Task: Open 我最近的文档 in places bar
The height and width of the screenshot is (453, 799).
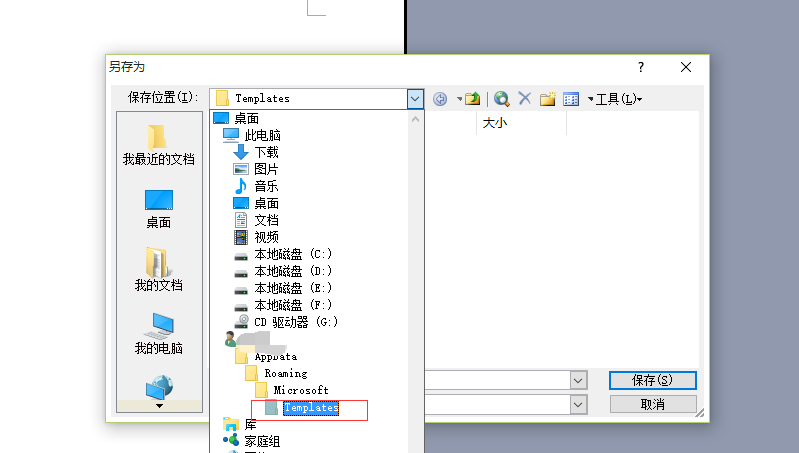Action: pyautogui.click(x=158, y=145)
